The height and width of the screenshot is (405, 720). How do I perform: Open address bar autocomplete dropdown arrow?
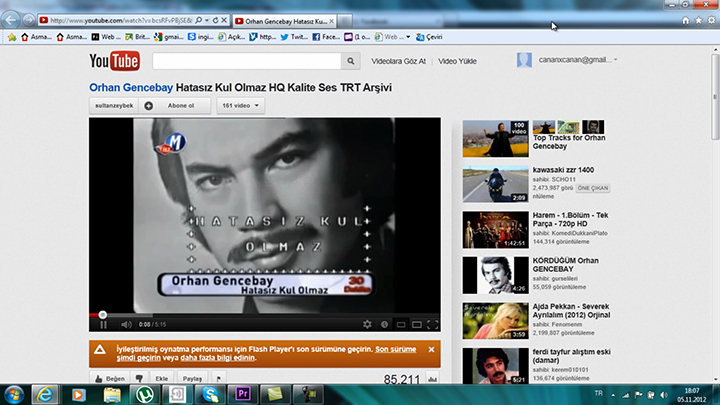[207, 20]
